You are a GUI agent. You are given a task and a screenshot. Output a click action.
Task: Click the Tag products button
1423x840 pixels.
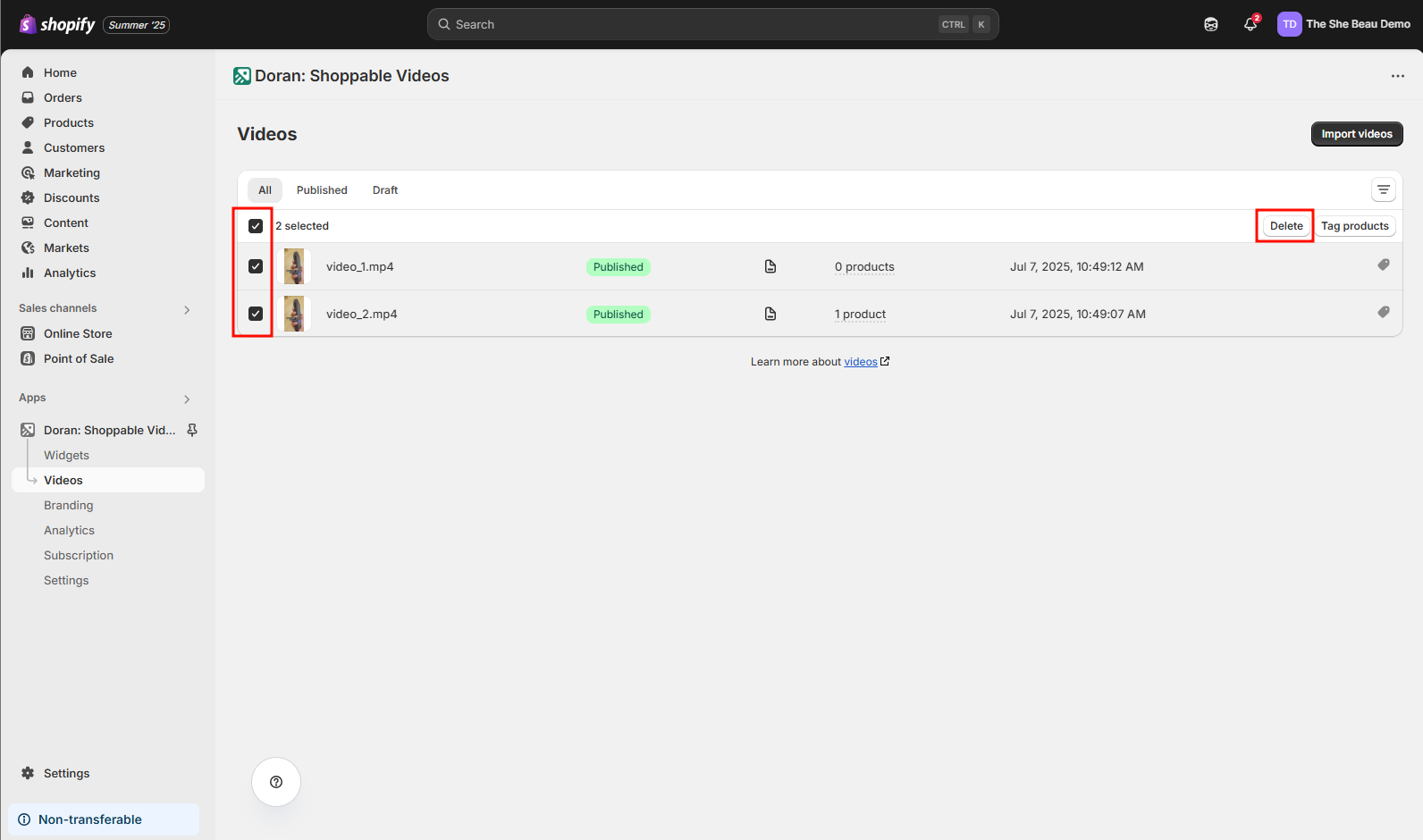[1355, 226]
